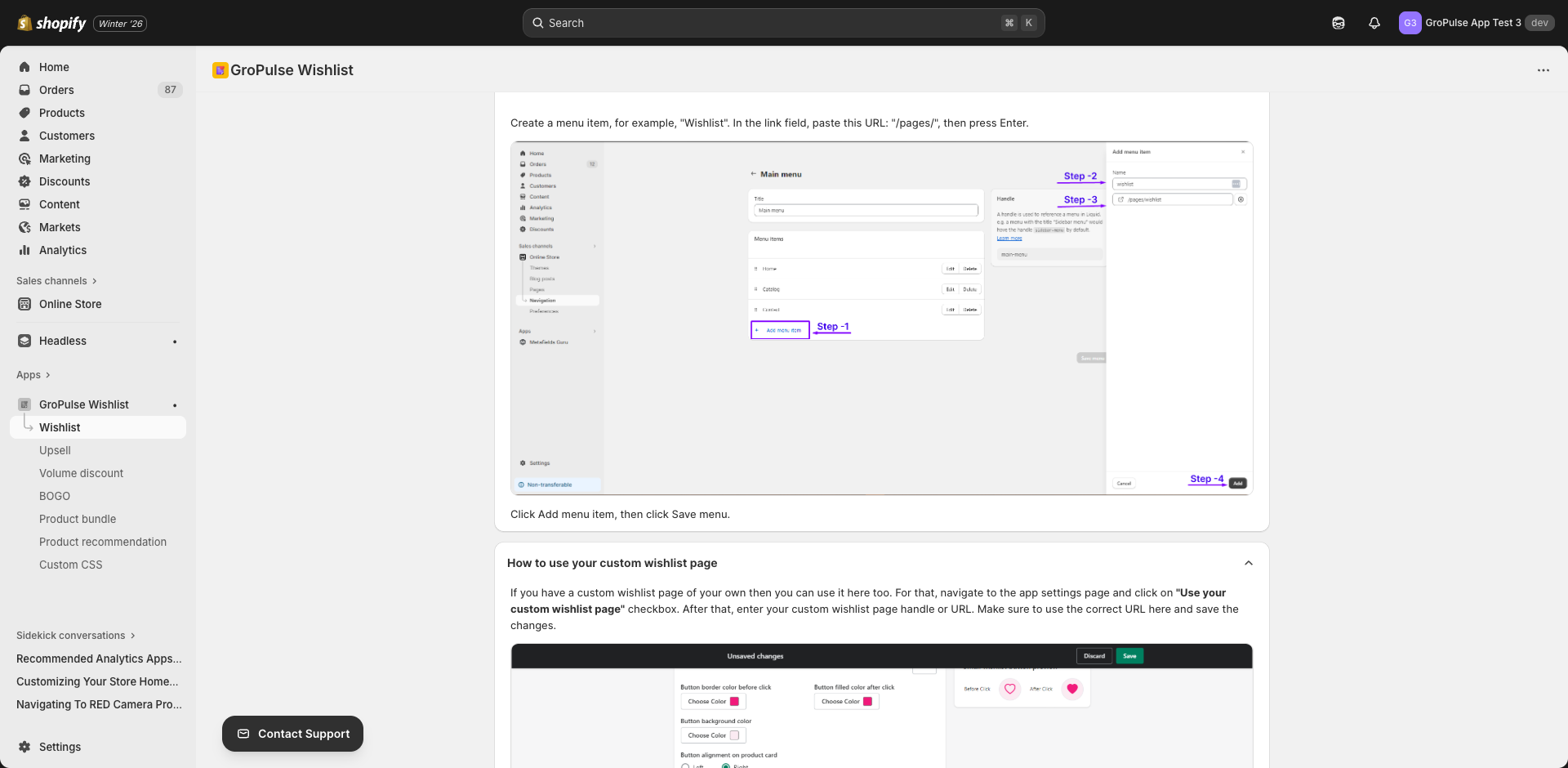
Task: Open Settings via the gear icon
Action: (x=24, y=747)
